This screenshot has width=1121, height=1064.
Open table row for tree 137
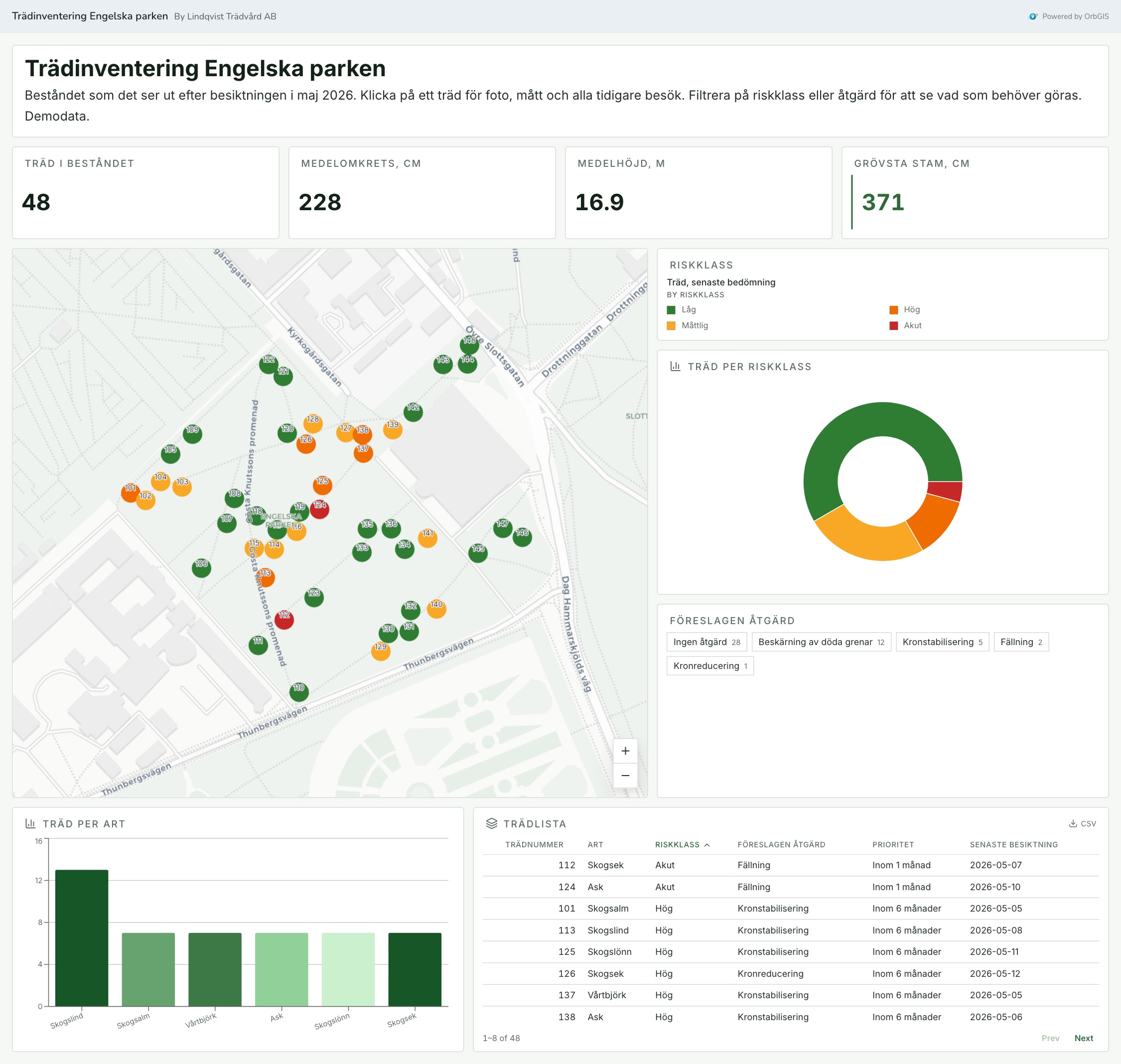click(791, 995)
